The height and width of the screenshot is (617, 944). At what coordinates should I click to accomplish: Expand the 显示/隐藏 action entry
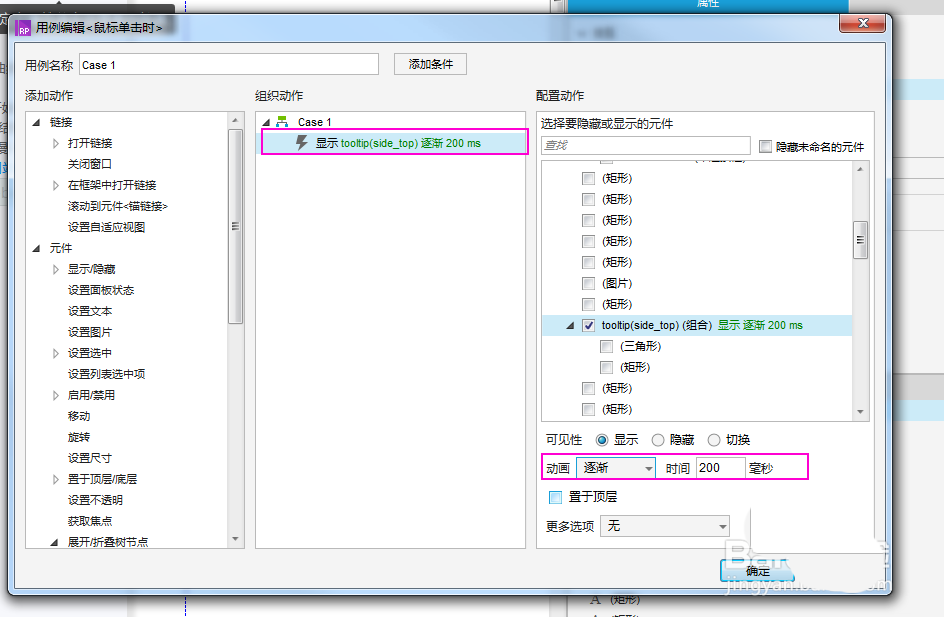[x=57, y=268]
